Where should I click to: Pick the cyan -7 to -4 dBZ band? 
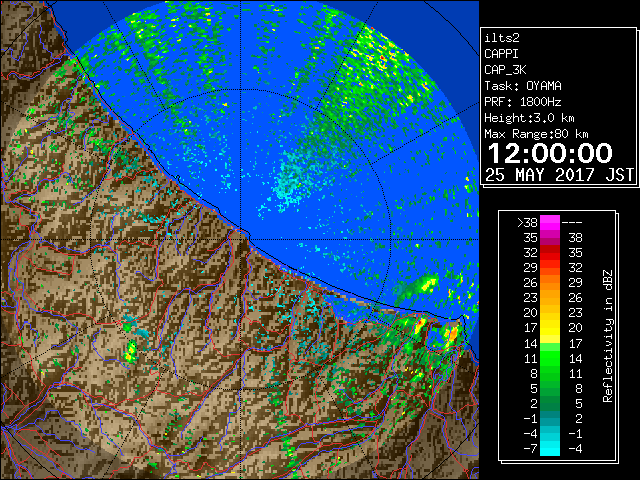[550, 449]
